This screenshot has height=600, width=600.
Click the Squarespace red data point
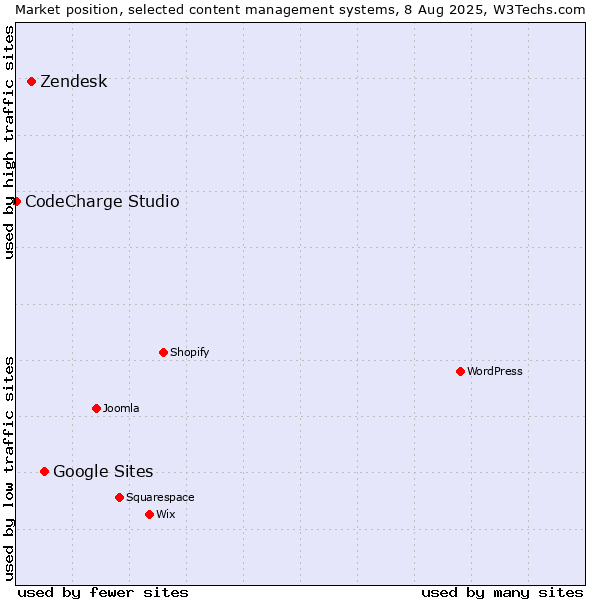[119, 497]
